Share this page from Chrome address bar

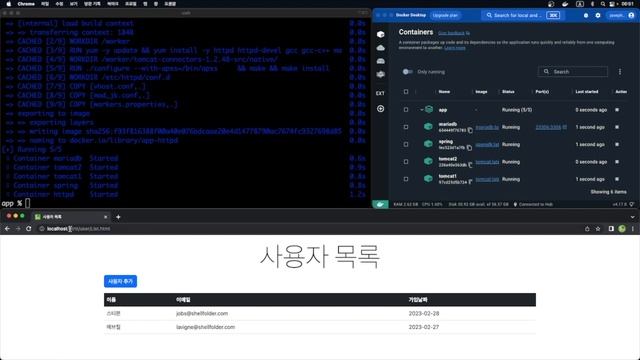click(587, 229)
